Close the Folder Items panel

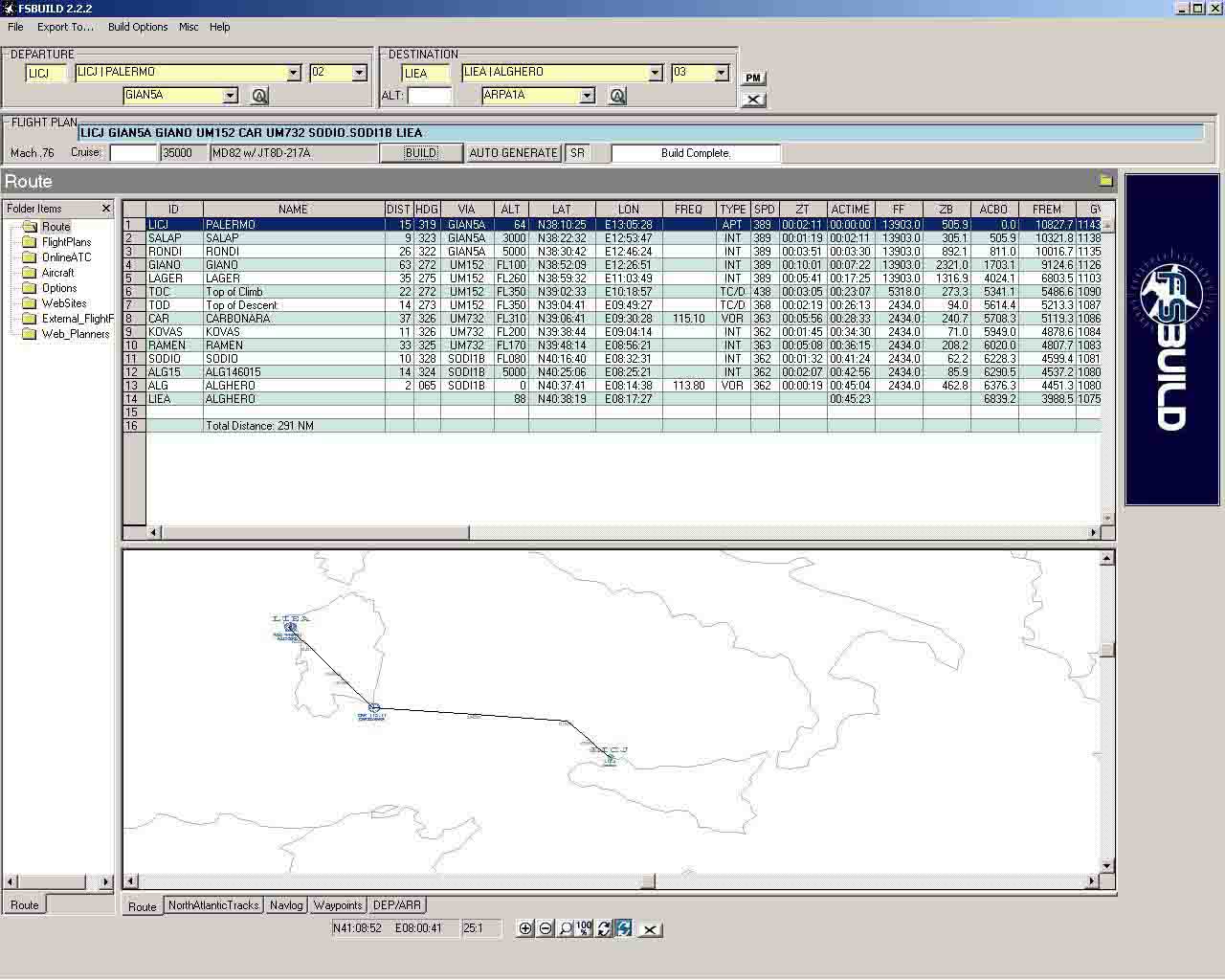pyautogui.click(x=106, y=209)
